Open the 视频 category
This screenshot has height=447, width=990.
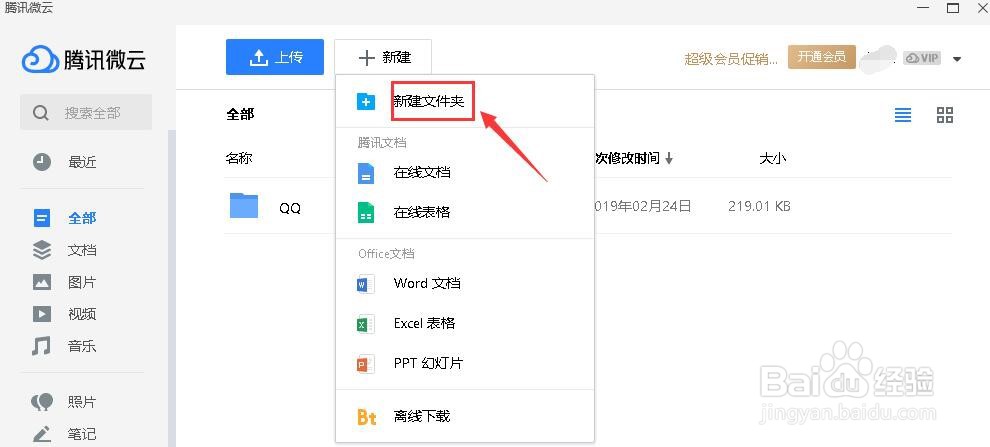click(82, 314)
